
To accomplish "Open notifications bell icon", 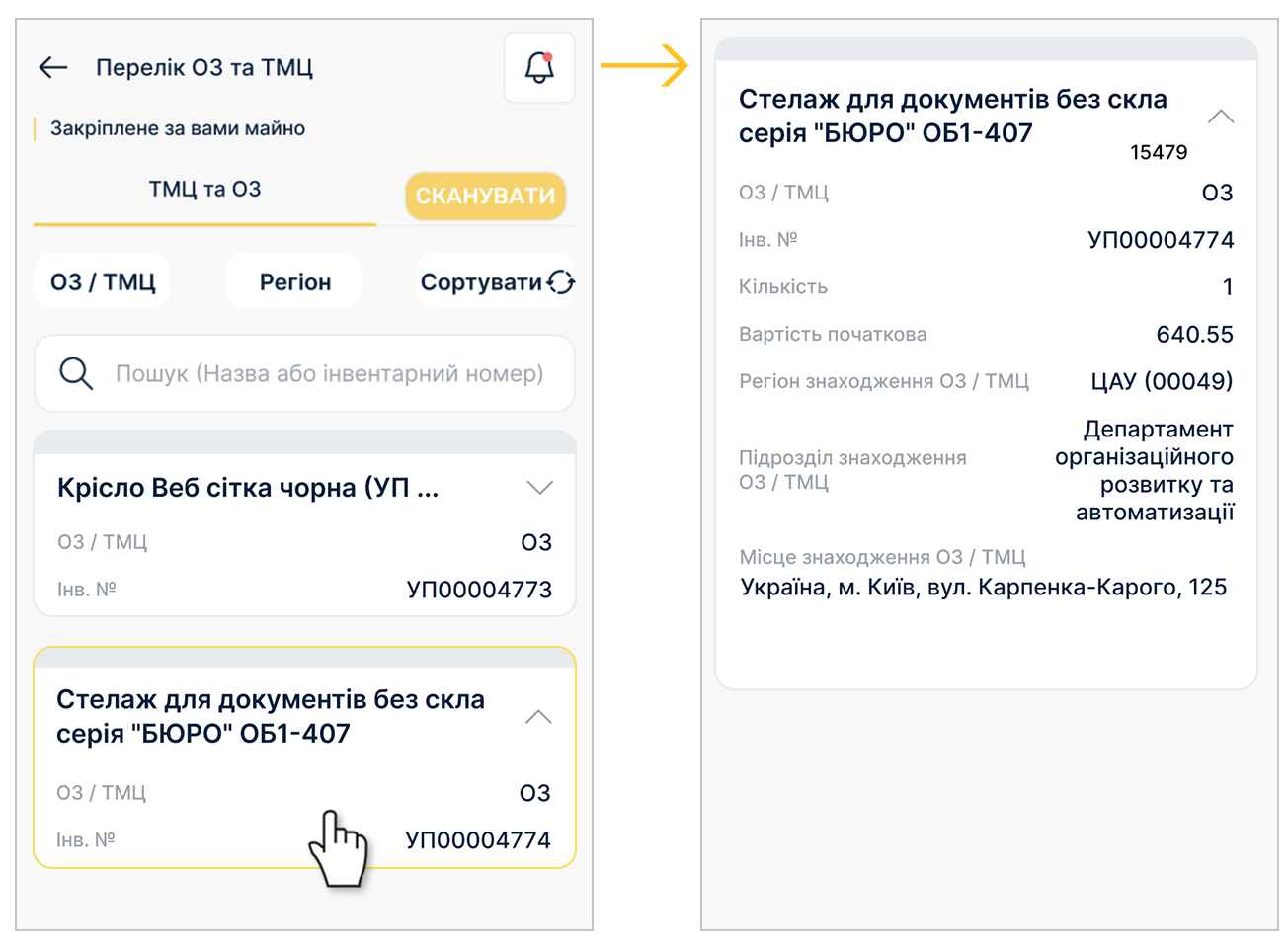I will 539,67.
